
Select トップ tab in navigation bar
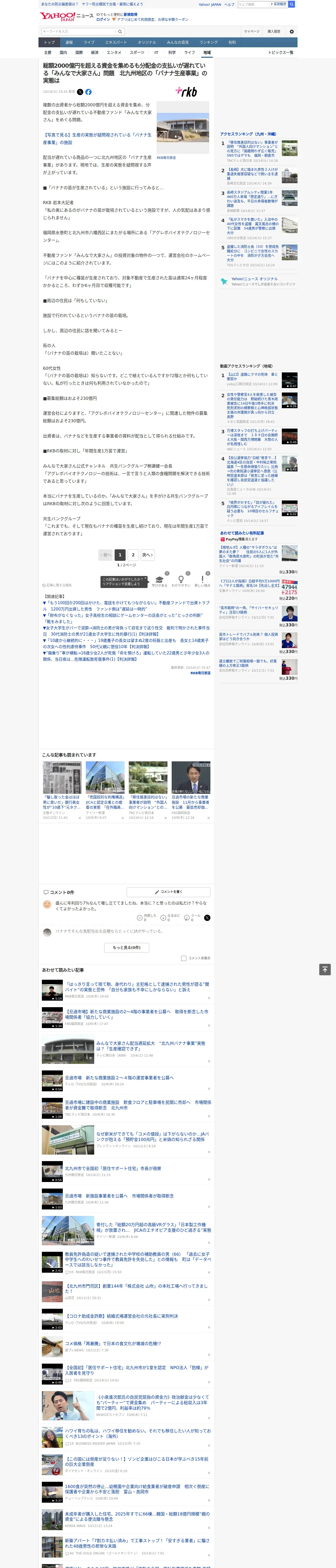[x=49, y=42]
